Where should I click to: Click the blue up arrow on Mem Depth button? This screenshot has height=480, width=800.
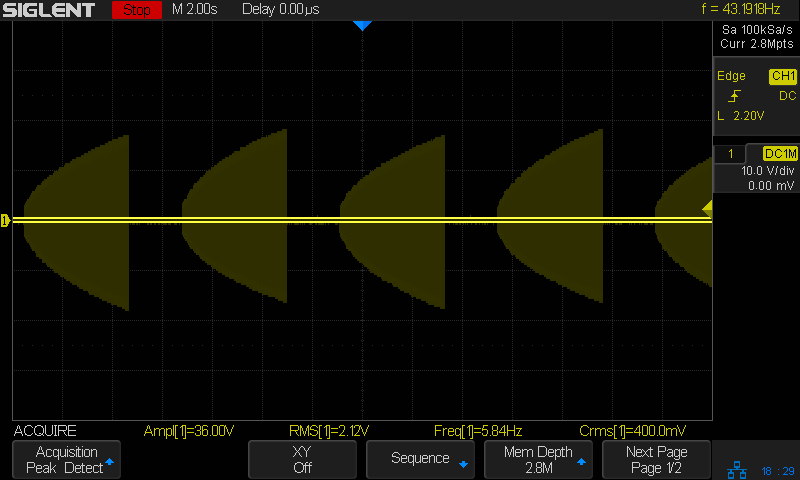click(x=581, y=461)
